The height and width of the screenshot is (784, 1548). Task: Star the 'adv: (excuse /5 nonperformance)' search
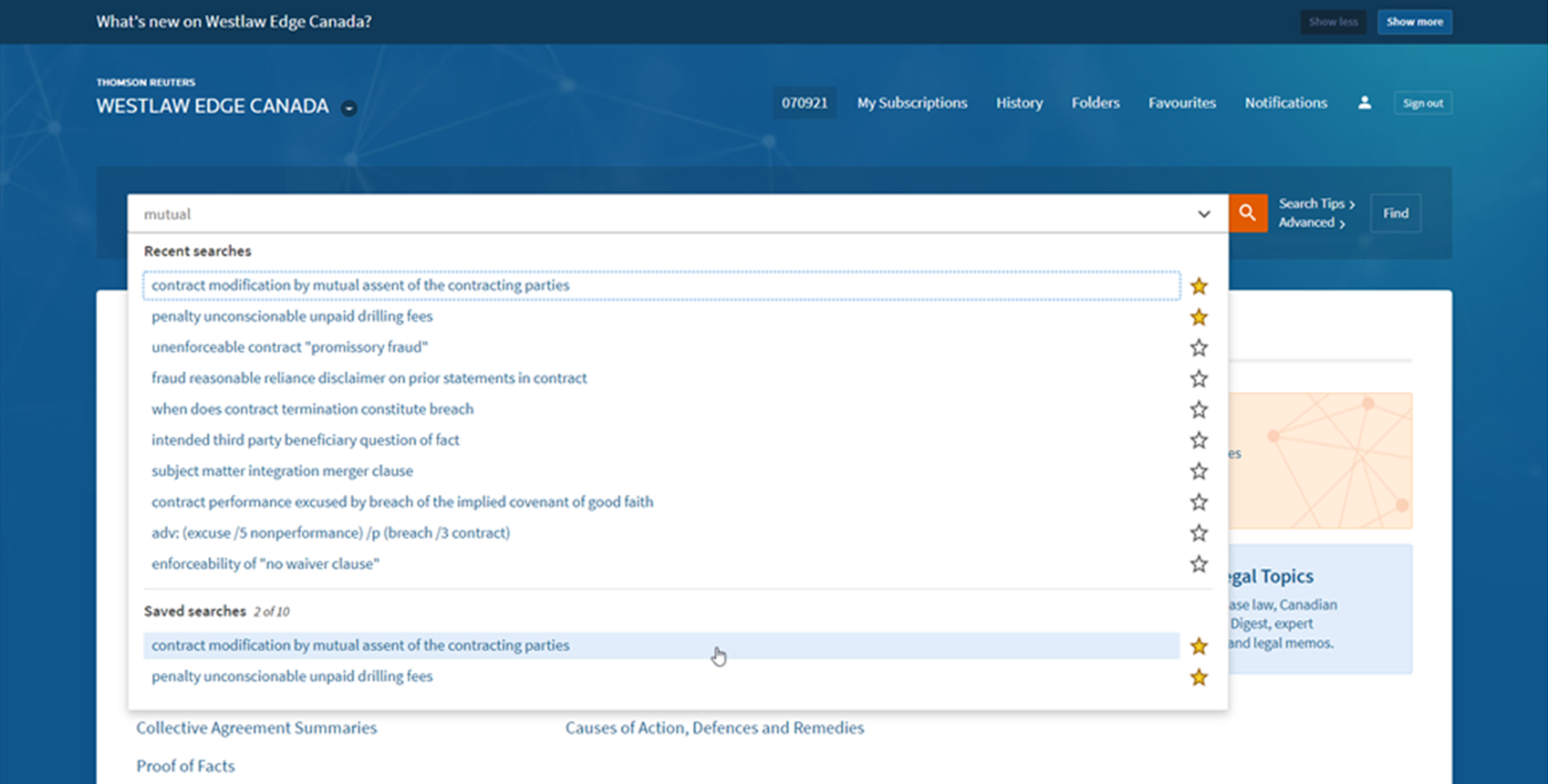[1199, 533]
